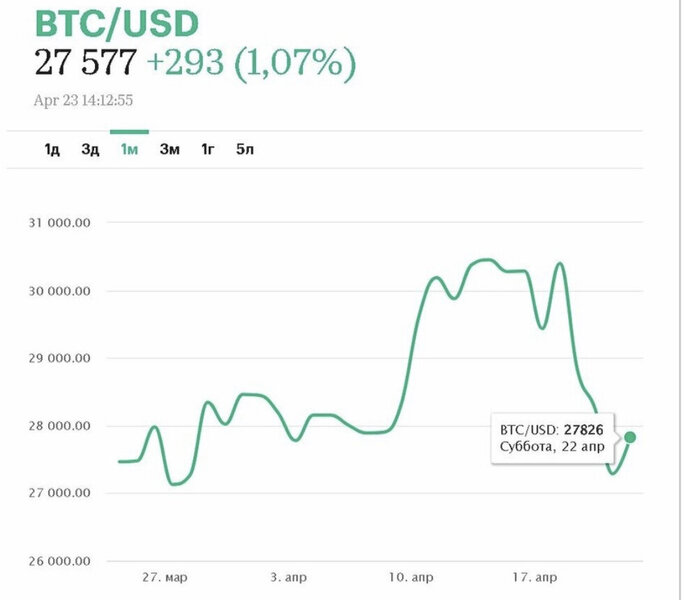Viewport: 695px width, 600px height.
Task: Click the Apr 23 14:12:55 timestamp
Action: pyautogui.click(x=83, y=100)
